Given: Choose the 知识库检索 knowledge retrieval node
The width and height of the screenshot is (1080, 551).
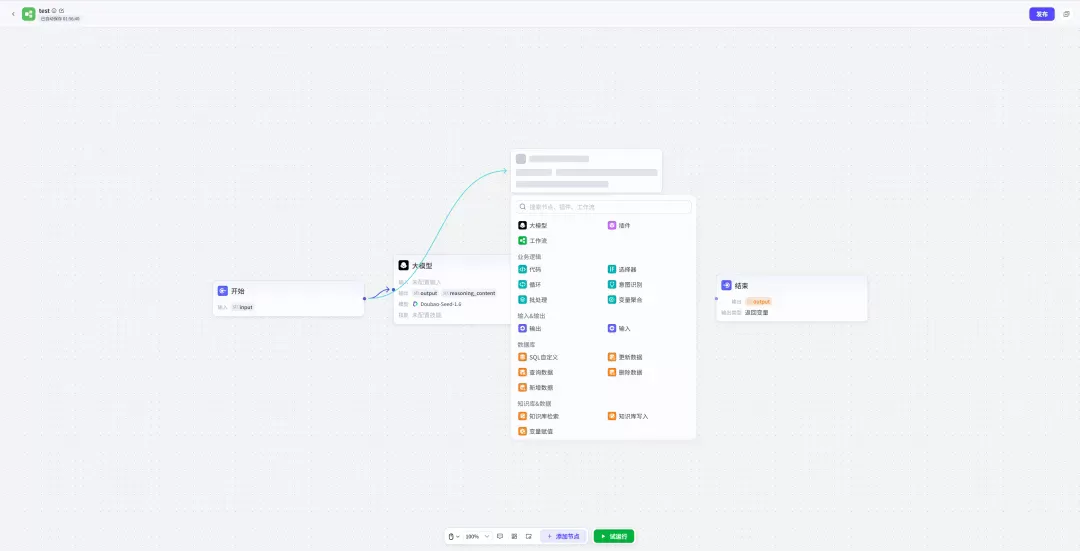Looking at the screenshot, I should (x=539, y=416).
